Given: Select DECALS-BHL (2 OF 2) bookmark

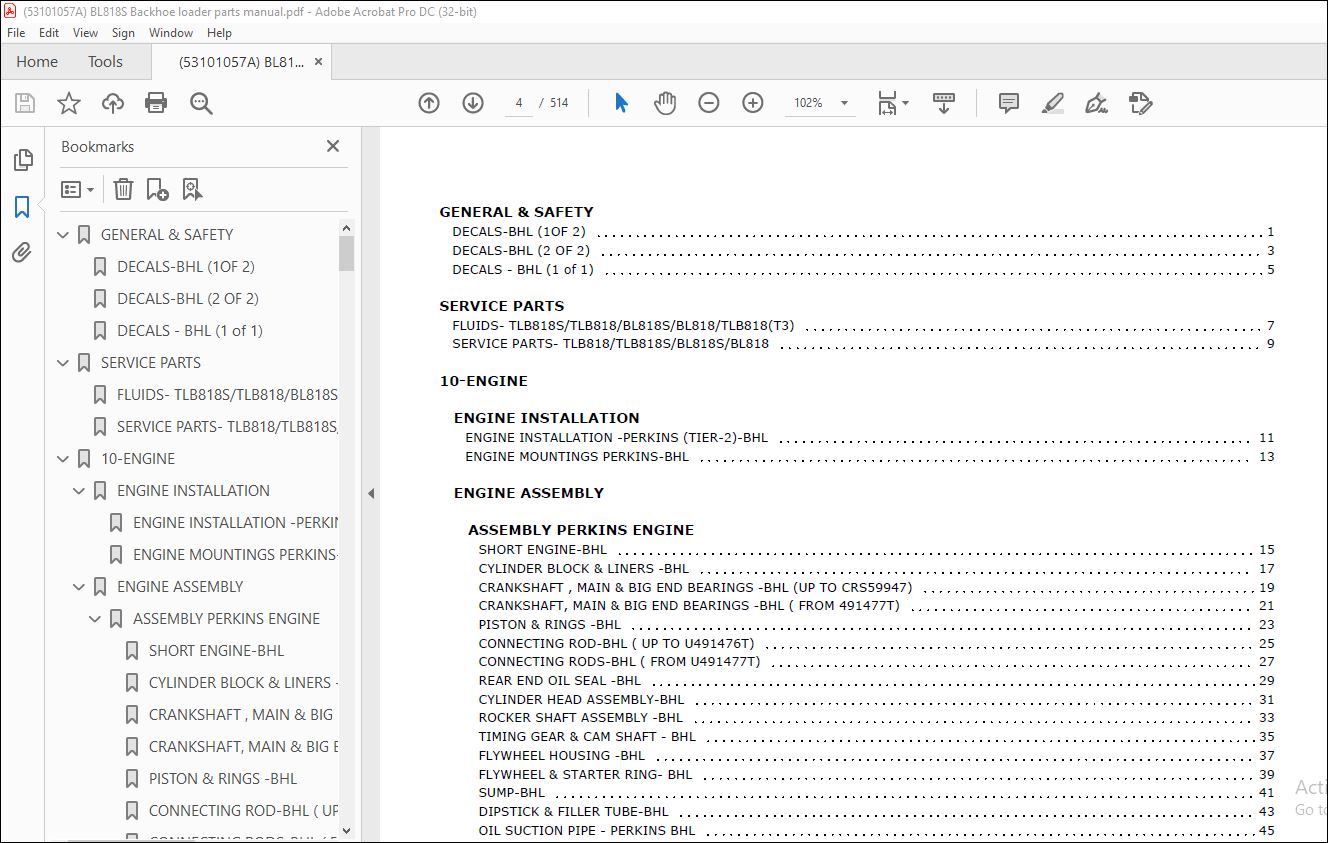Looking at the screenshot, I should [188, 299].
